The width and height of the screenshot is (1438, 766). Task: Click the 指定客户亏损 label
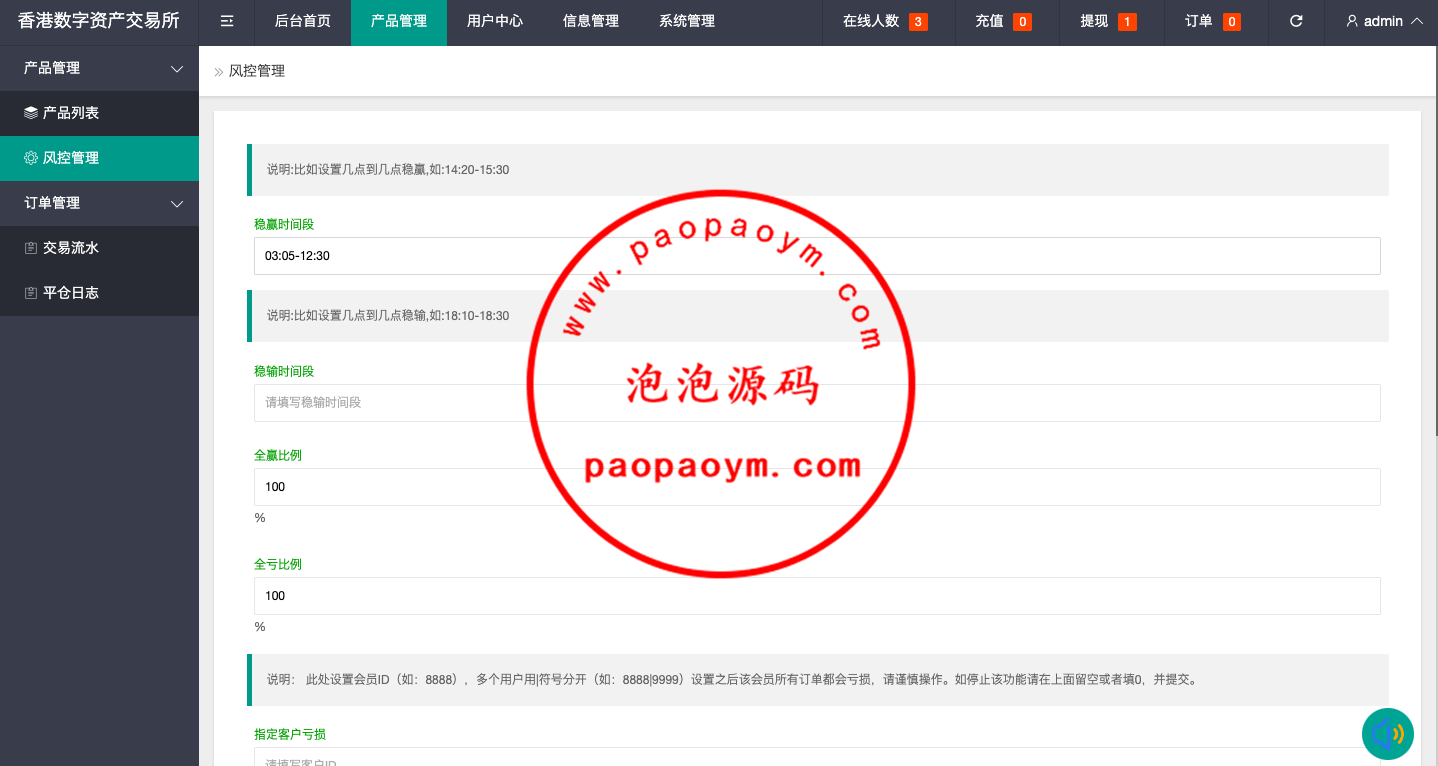(x=290, y=735)
